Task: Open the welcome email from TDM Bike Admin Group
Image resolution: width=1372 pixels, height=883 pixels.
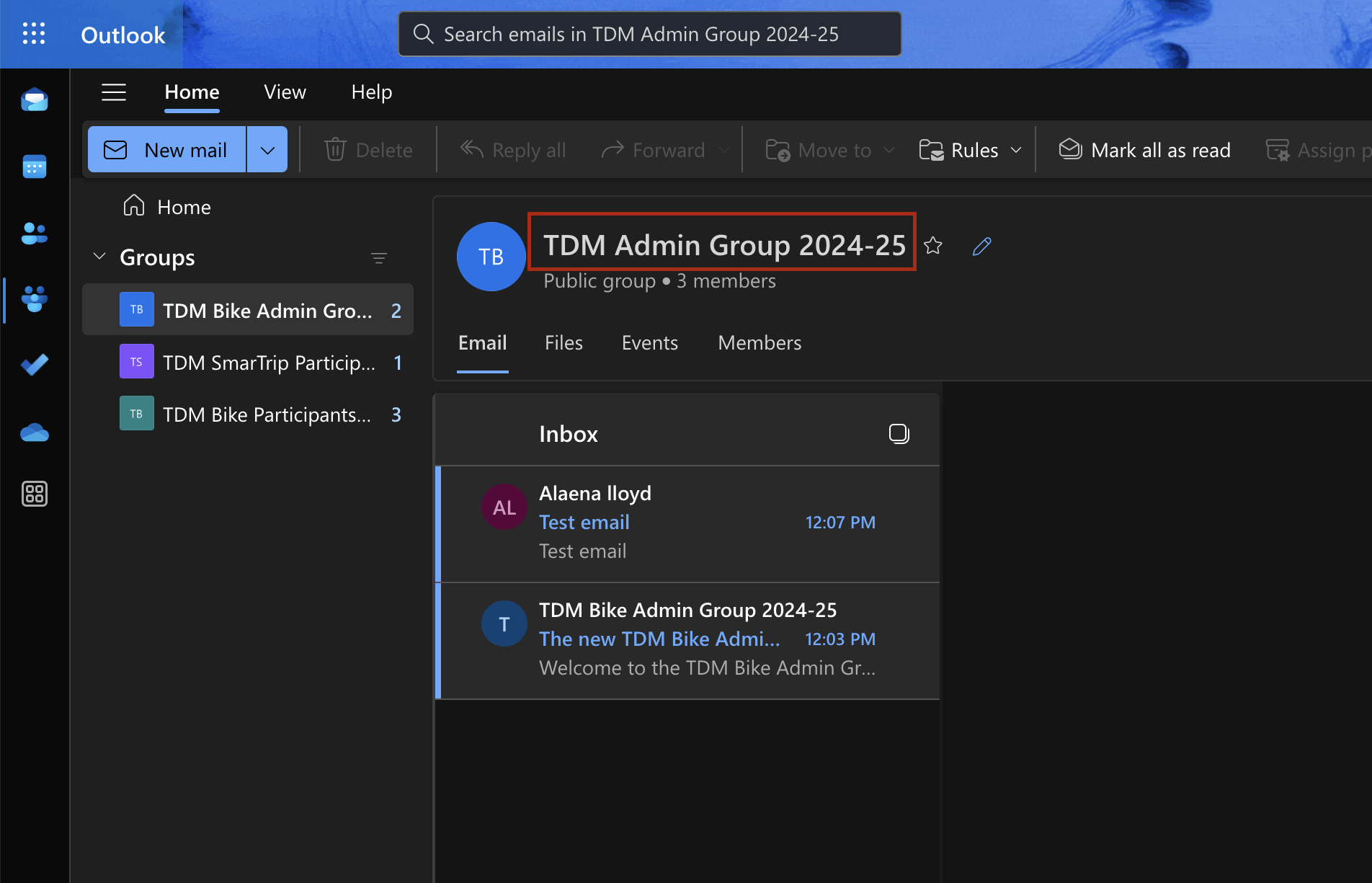Action: pos(687,640)
